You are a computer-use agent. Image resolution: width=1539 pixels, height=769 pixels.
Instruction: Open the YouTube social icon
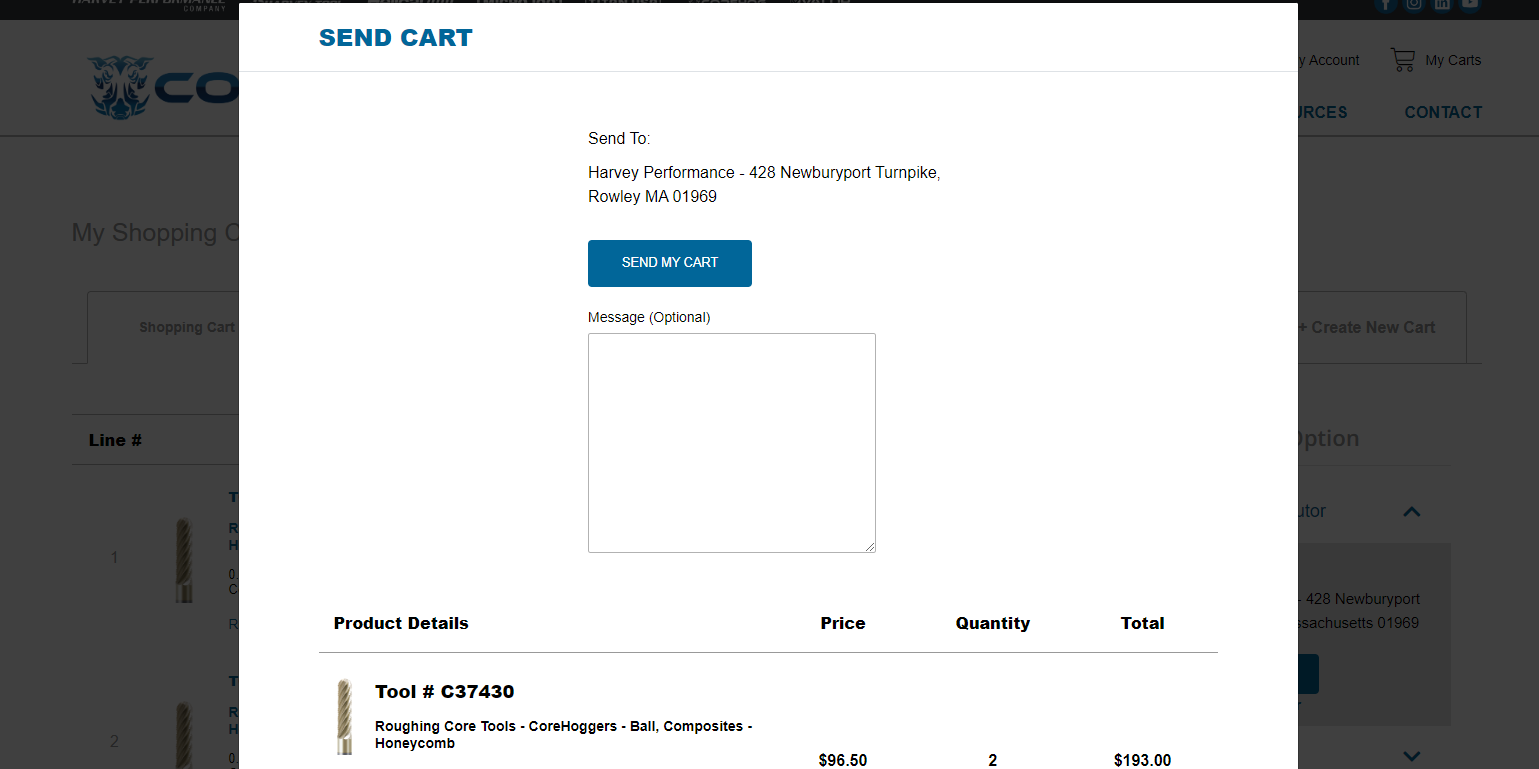(x=1470, y=4)
